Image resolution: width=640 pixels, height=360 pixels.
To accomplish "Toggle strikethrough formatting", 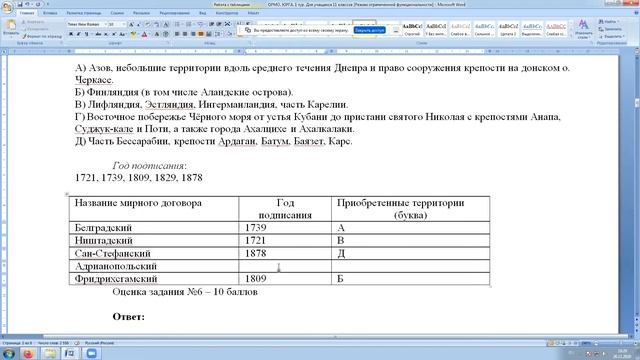I will (x=98, y=34).
